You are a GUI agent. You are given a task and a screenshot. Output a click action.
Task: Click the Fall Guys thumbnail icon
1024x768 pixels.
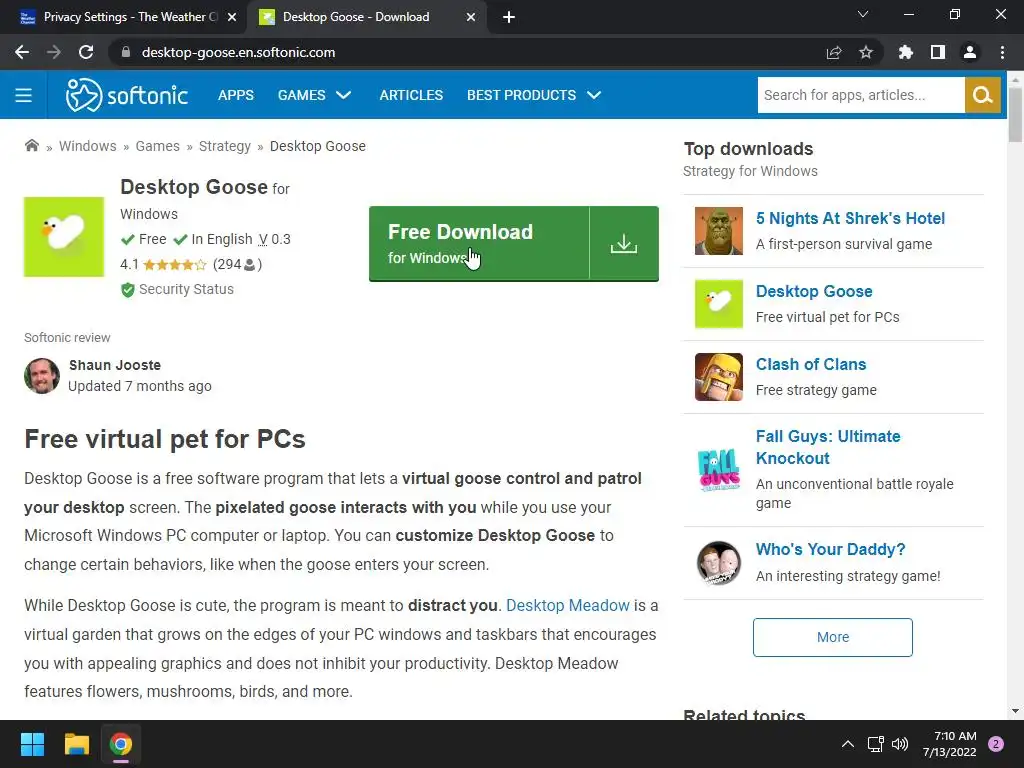coord(718,470)
